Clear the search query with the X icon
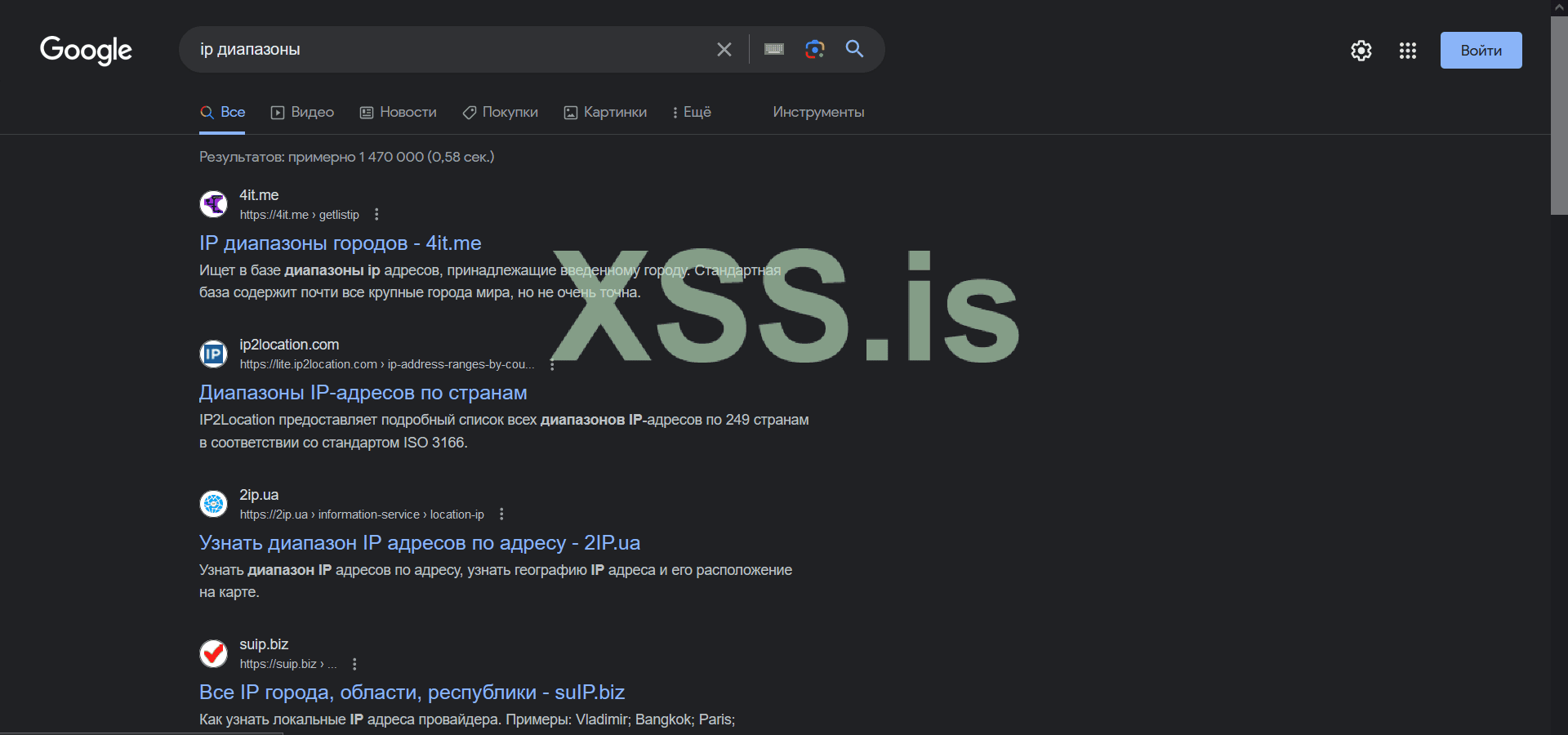 (x=724, y=50)
